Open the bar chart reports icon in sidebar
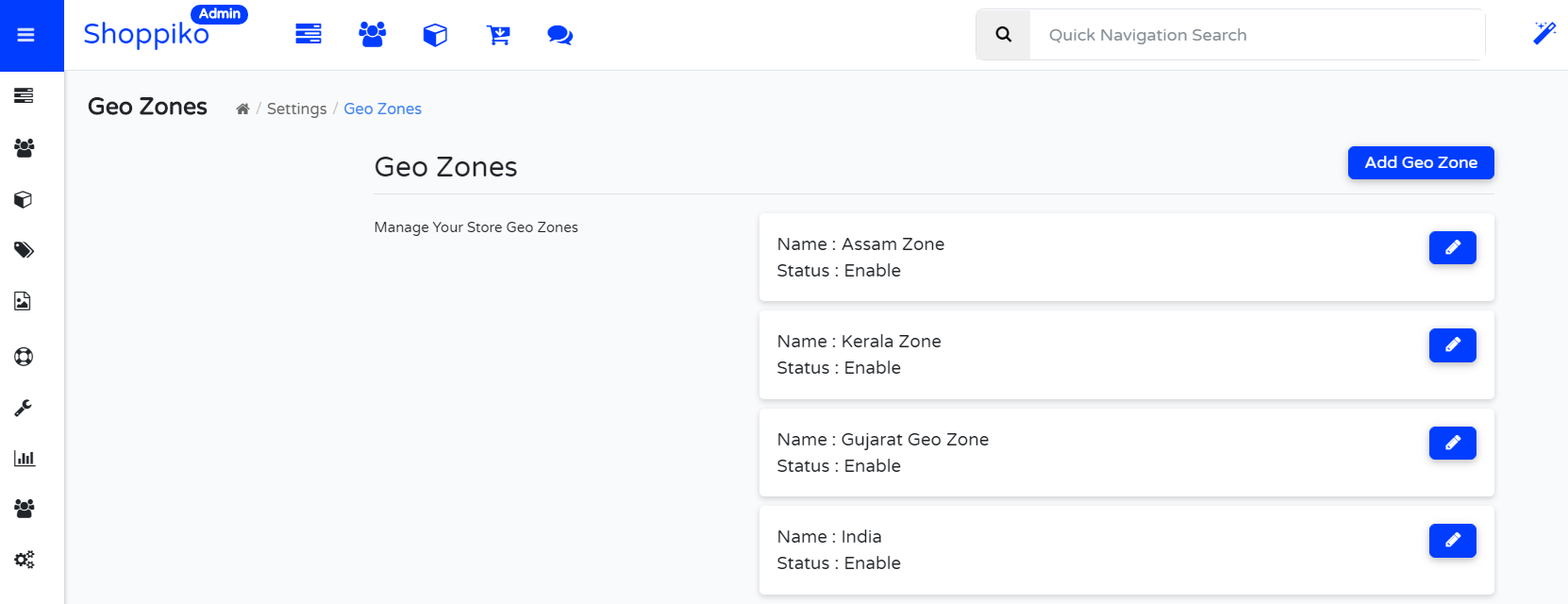Screen dimensions: 1568x604 pos(24,459)
